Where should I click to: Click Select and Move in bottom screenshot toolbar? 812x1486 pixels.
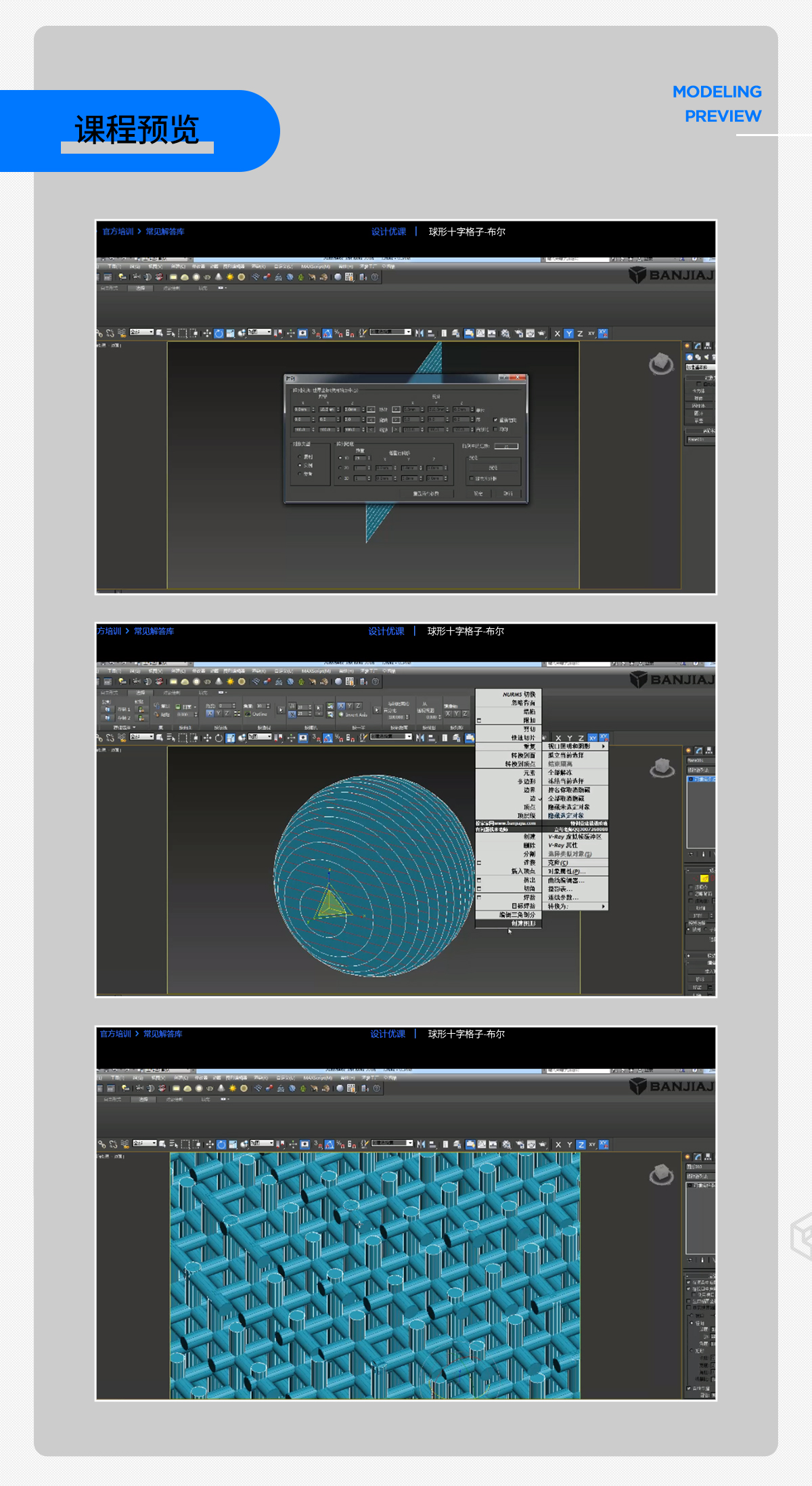[210, 1144]
